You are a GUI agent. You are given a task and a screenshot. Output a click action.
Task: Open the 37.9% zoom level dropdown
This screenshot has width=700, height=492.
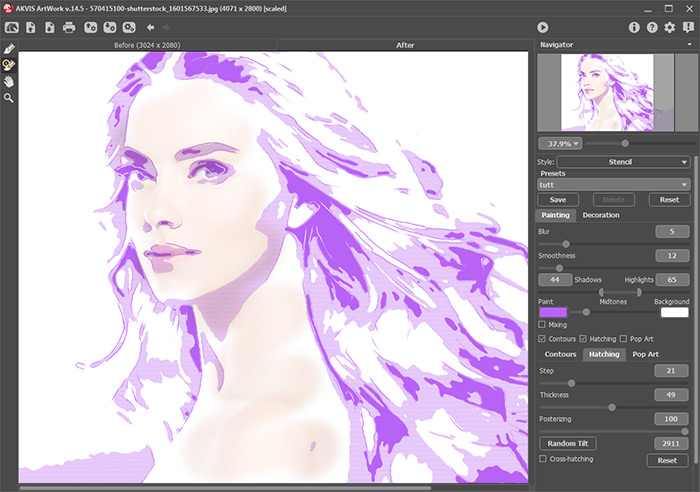click(x=561, y=143)
